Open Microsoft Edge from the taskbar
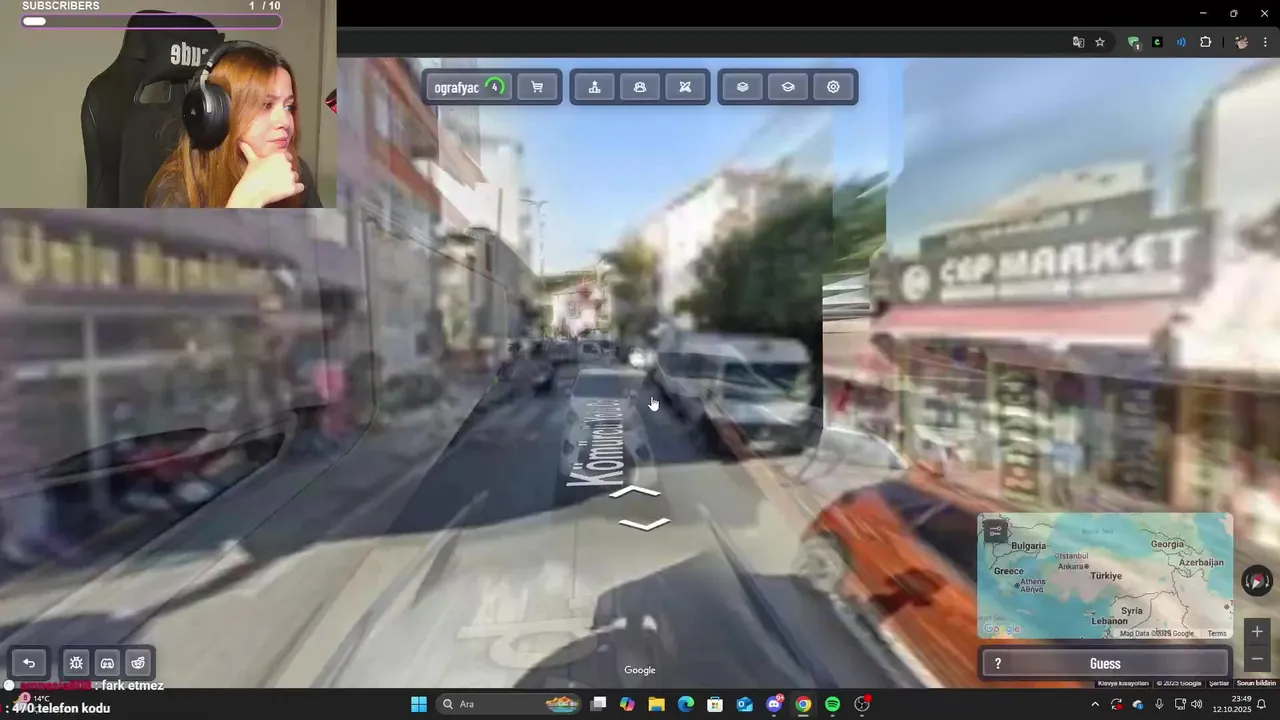This screenshot has height=720, width=1280. (686, 704)
